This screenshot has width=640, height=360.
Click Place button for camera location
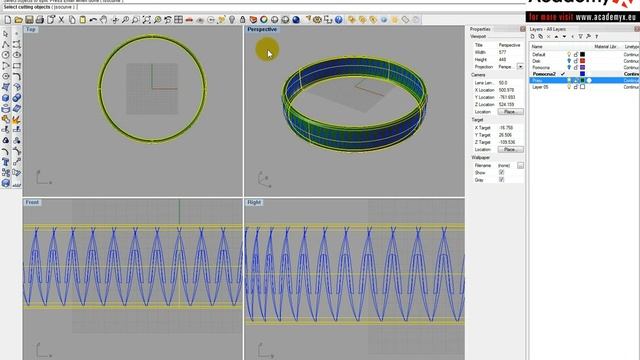pos(510,111)
